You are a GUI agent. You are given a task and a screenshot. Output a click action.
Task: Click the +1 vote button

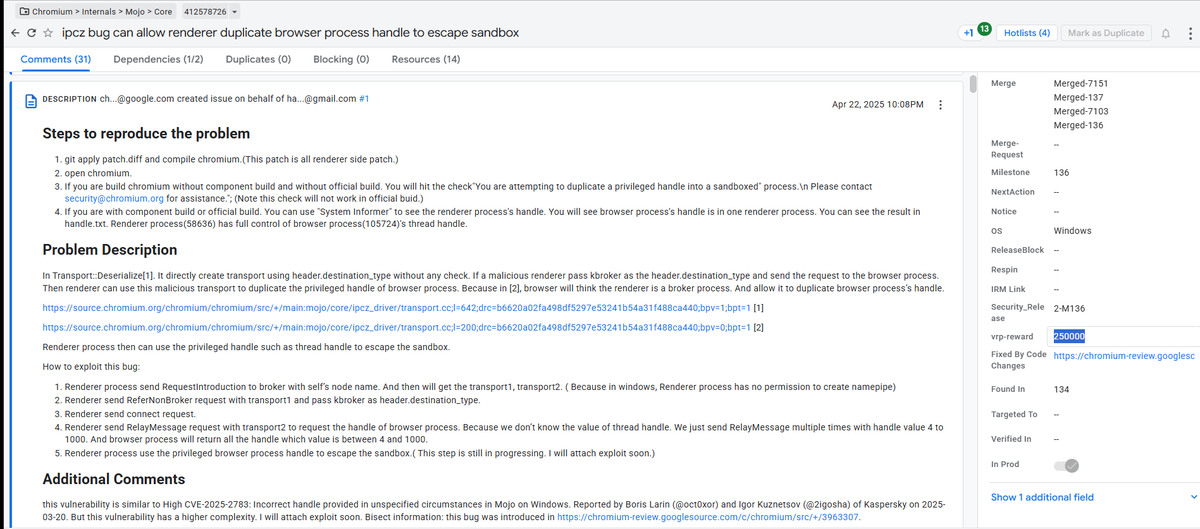968,33
